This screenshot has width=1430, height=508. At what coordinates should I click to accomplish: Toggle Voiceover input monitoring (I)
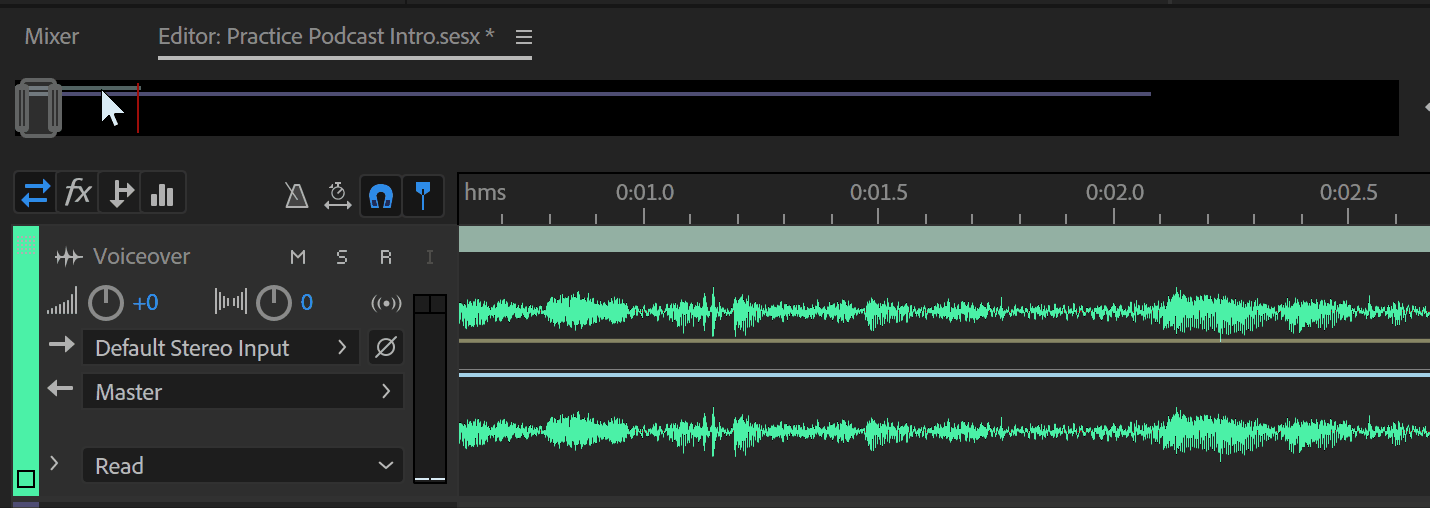click(430, 258)
